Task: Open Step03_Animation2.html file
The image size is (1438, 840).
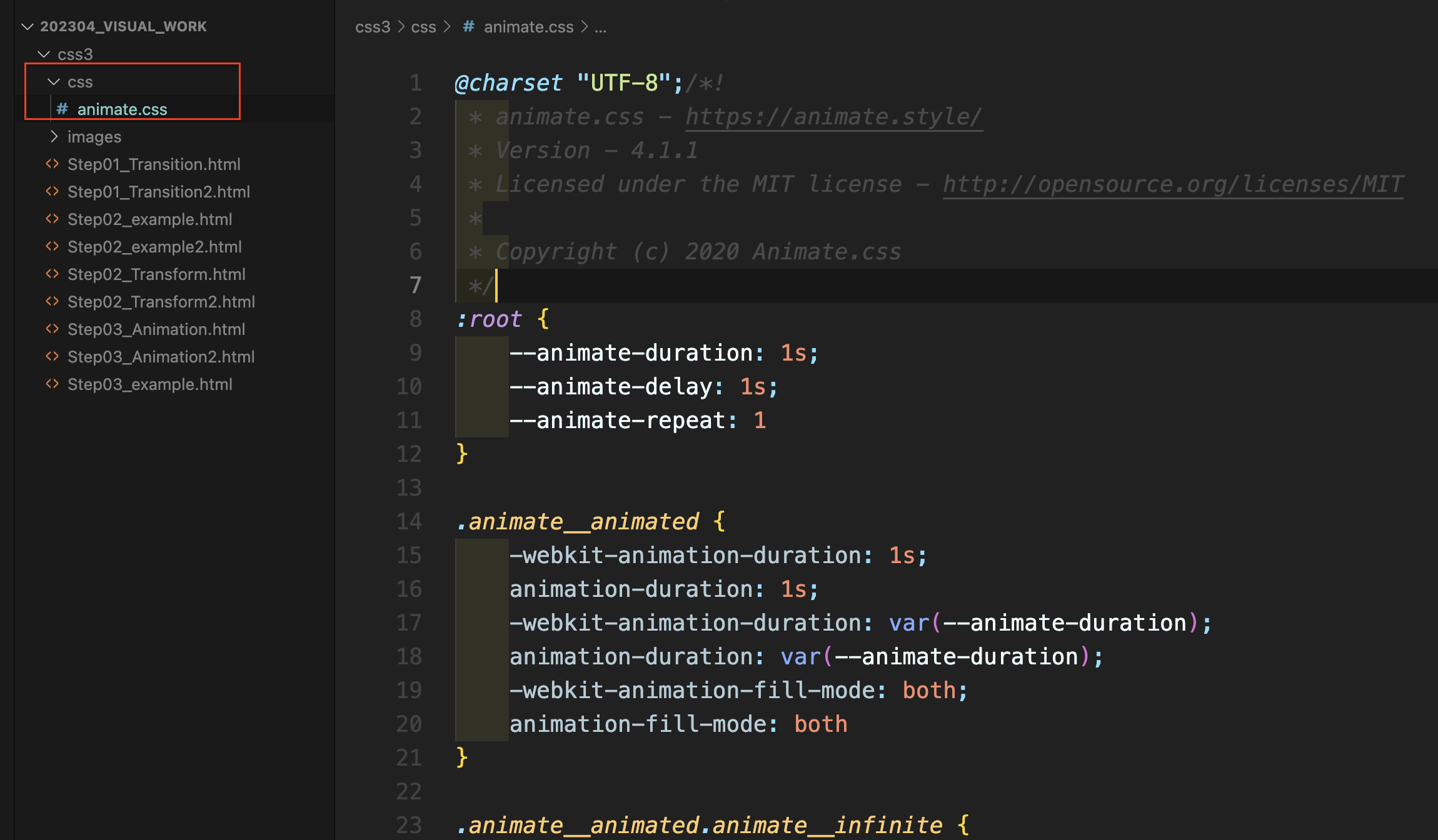Action: point(161,357)
